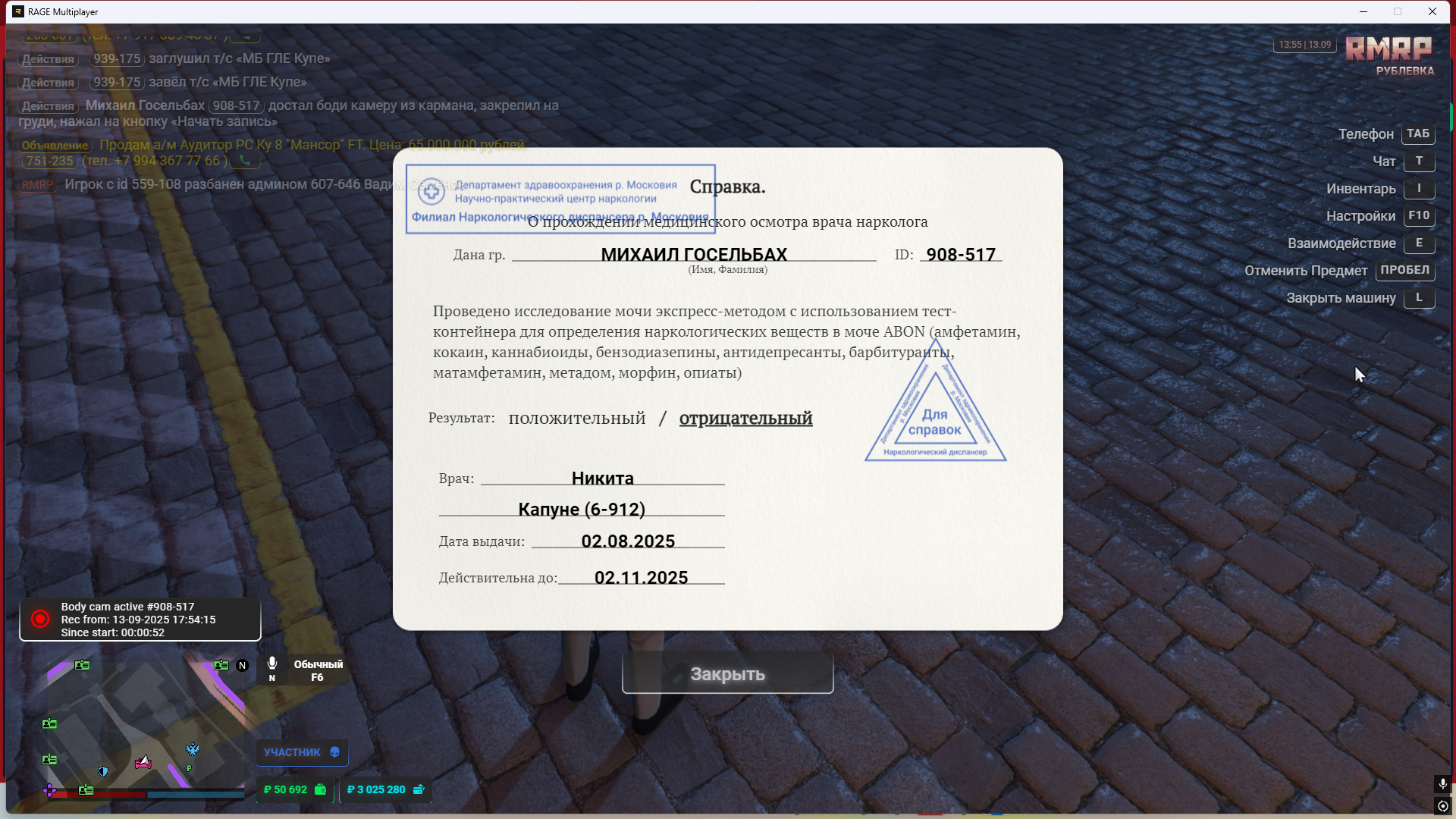Screen dimensions: 1456x819
Task: Click the RMRP tag in the chat log
Action: [x=37, y=184]
